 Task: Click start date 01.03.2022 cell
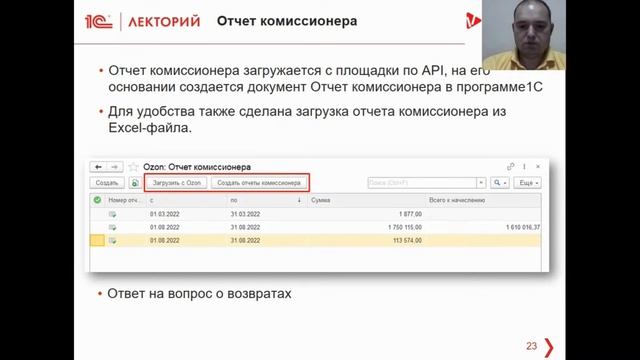[x=164, y=214]
